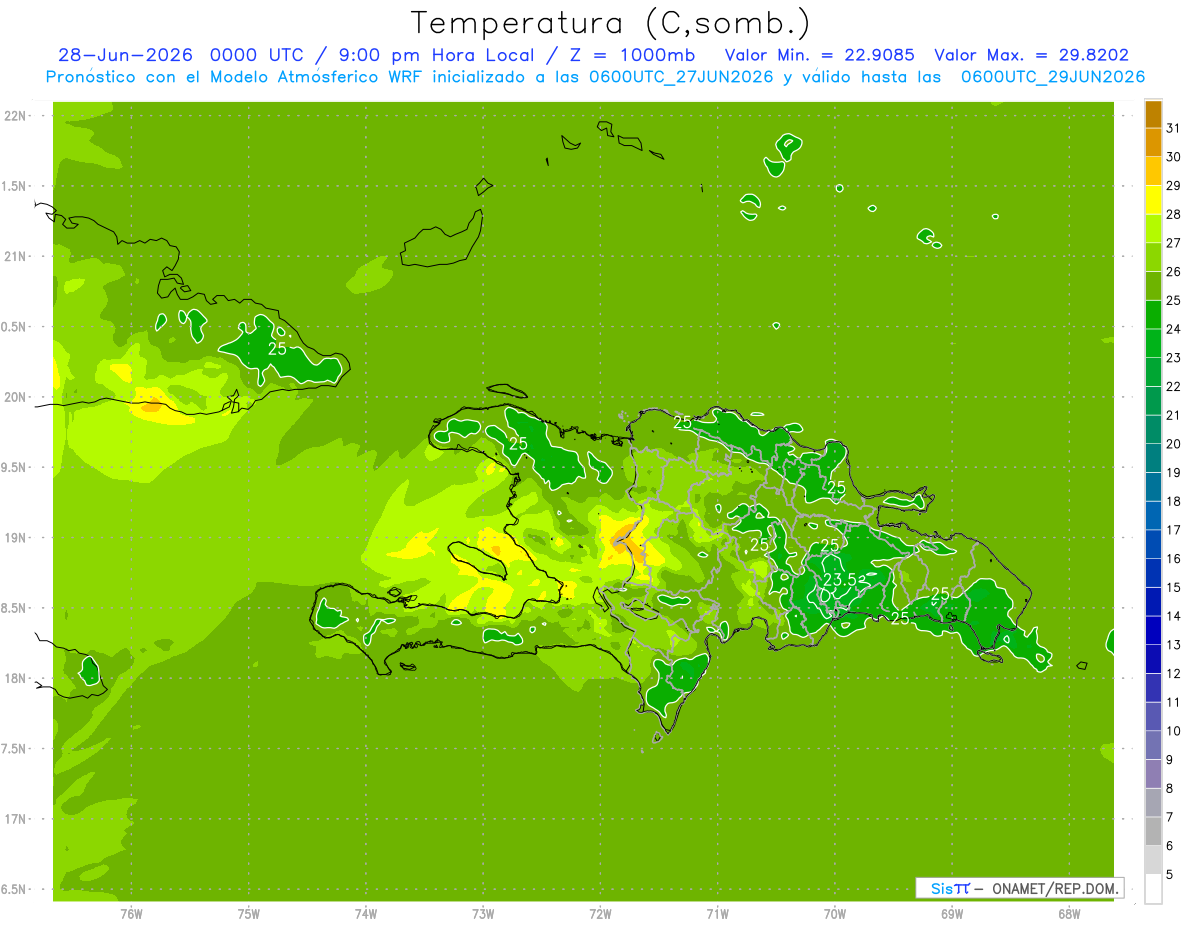The image size is (1200, 927).
Task: Click the "Valor Min. = 22.9085" value
Action: 820,55
